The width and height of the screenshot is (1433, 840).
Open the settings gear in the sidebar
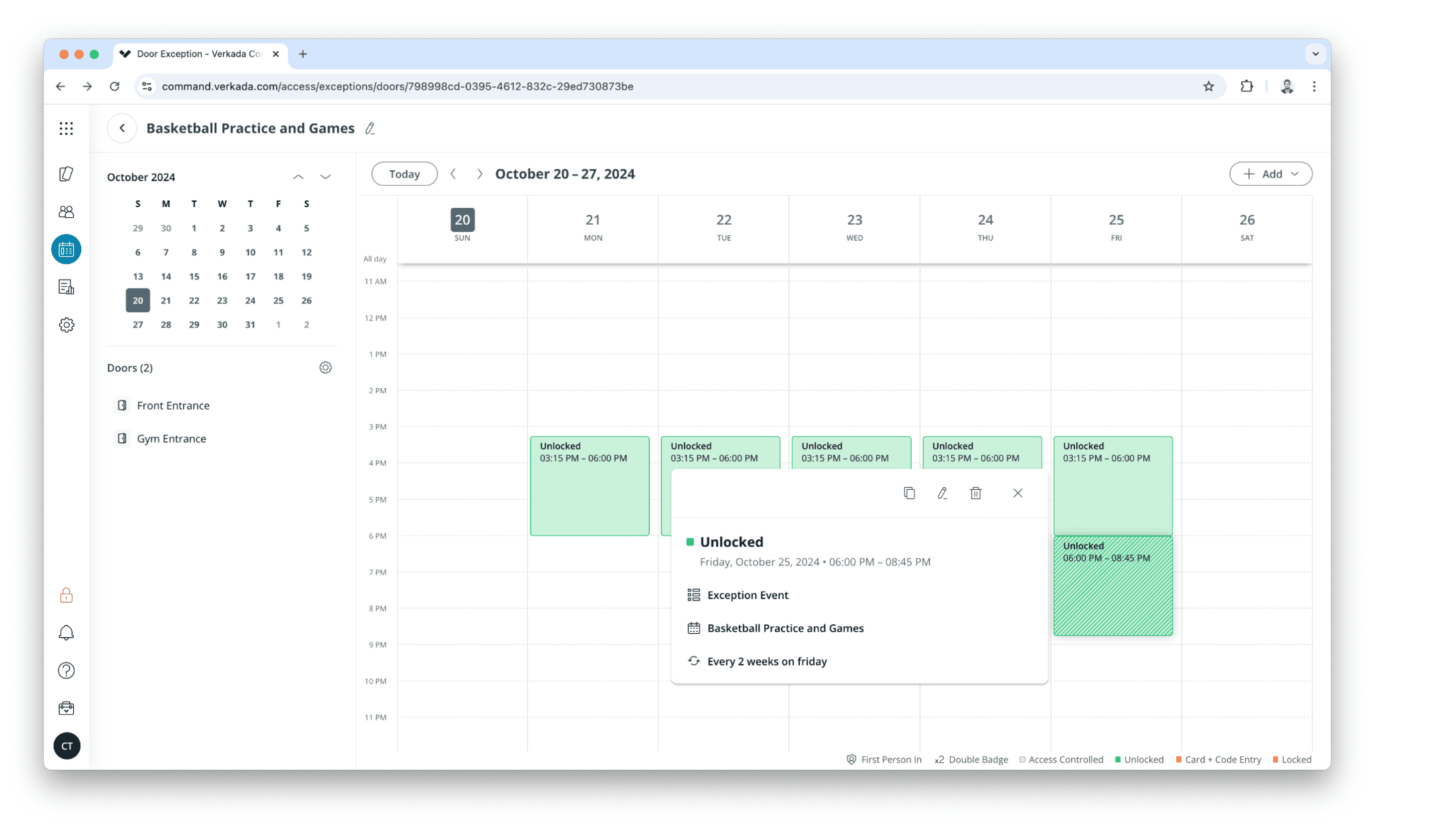[67, 325]
